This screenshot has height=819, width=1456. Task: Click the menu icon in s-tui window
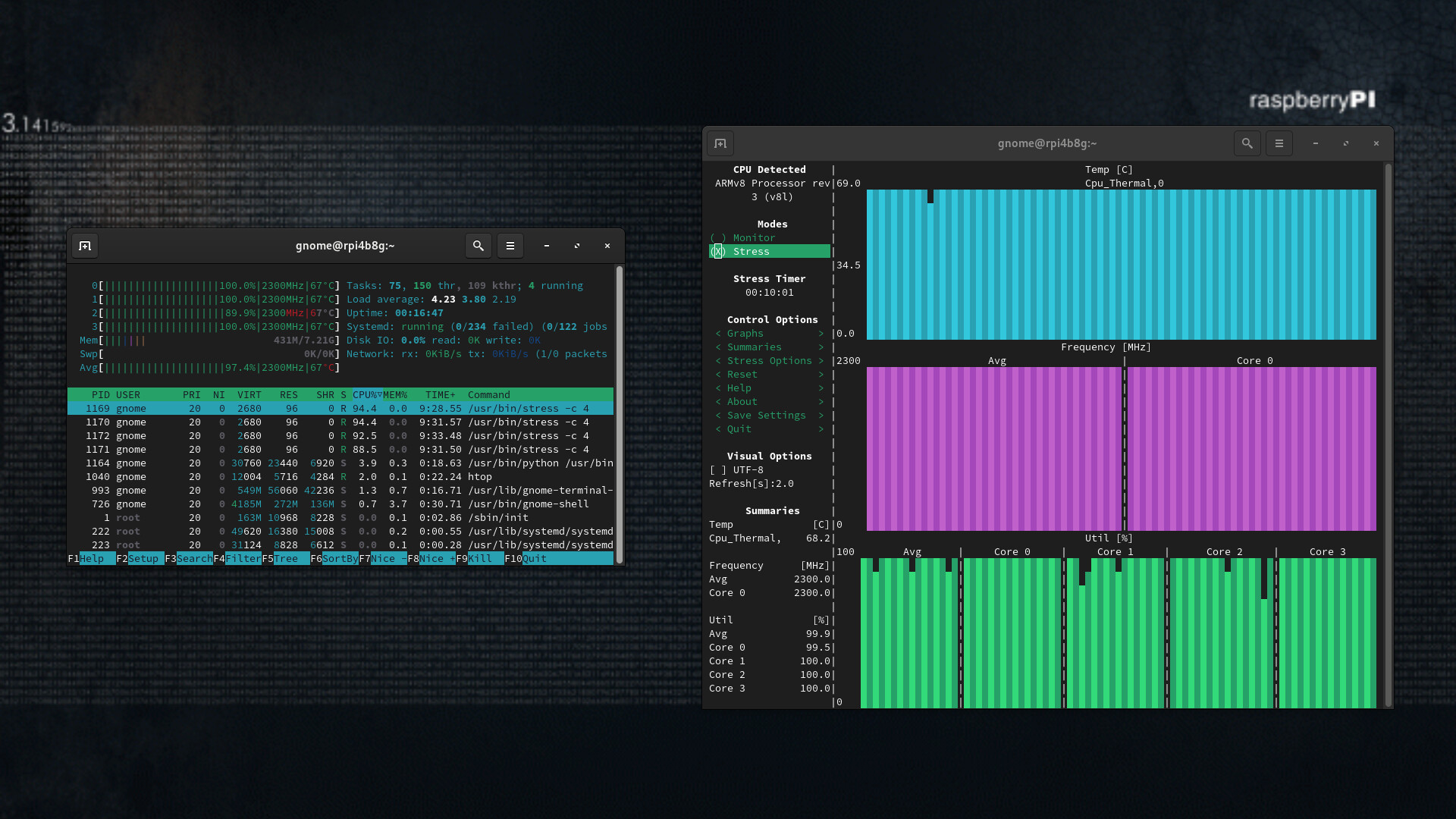click(1279, 143)
